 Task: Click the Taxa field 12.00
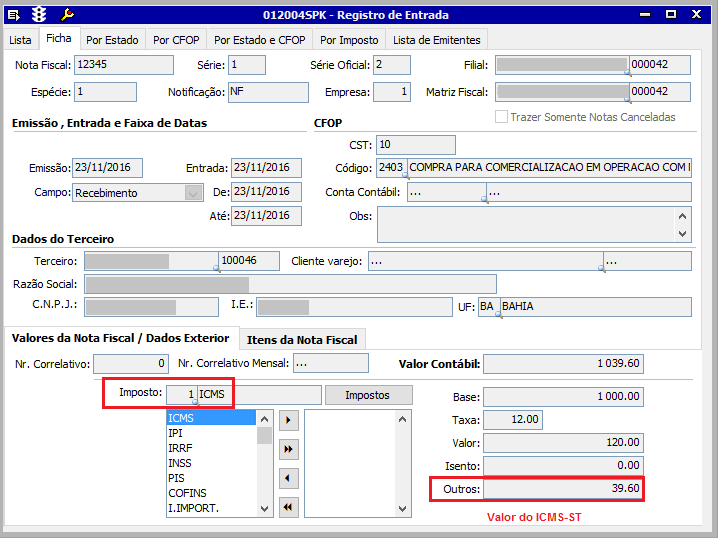(x=513, y=420)
